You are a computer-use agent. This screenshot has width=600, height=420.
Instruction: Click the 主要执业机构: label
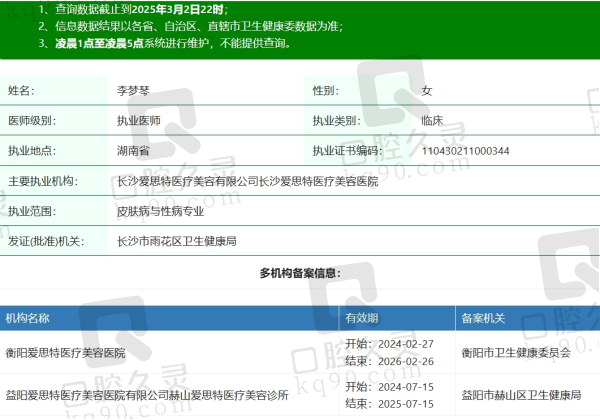(43, 181)
